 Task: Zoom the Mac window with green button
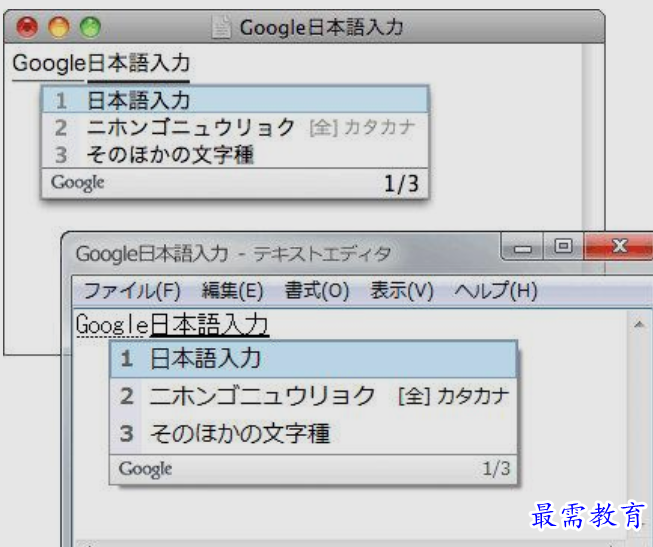[x=90, y=27]
